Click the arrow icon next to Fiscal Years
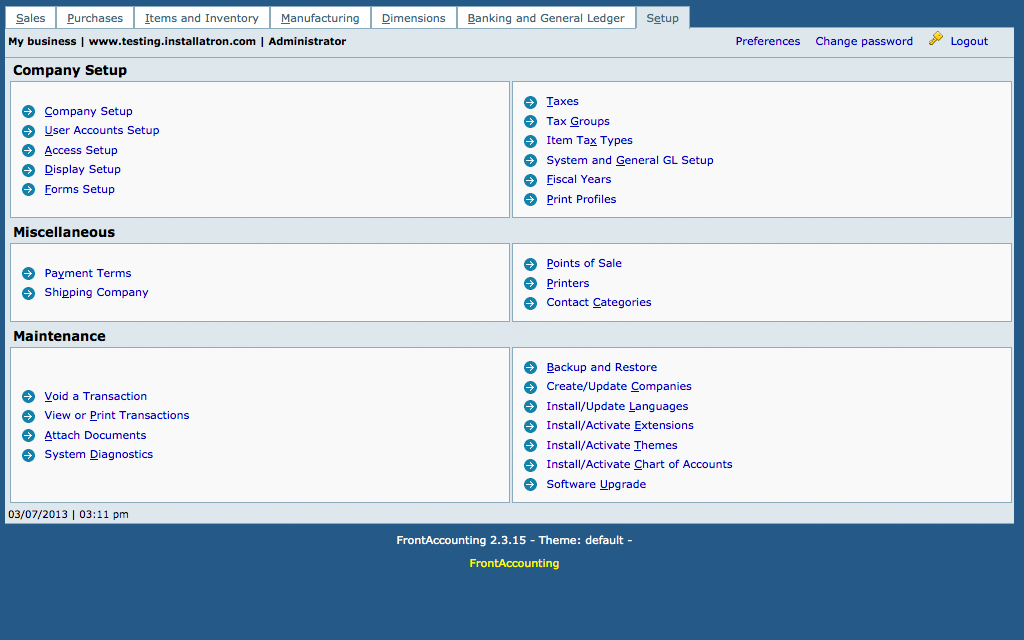Screen dimensions: 1024x640 pyautogui.click(x=530, y=180)
